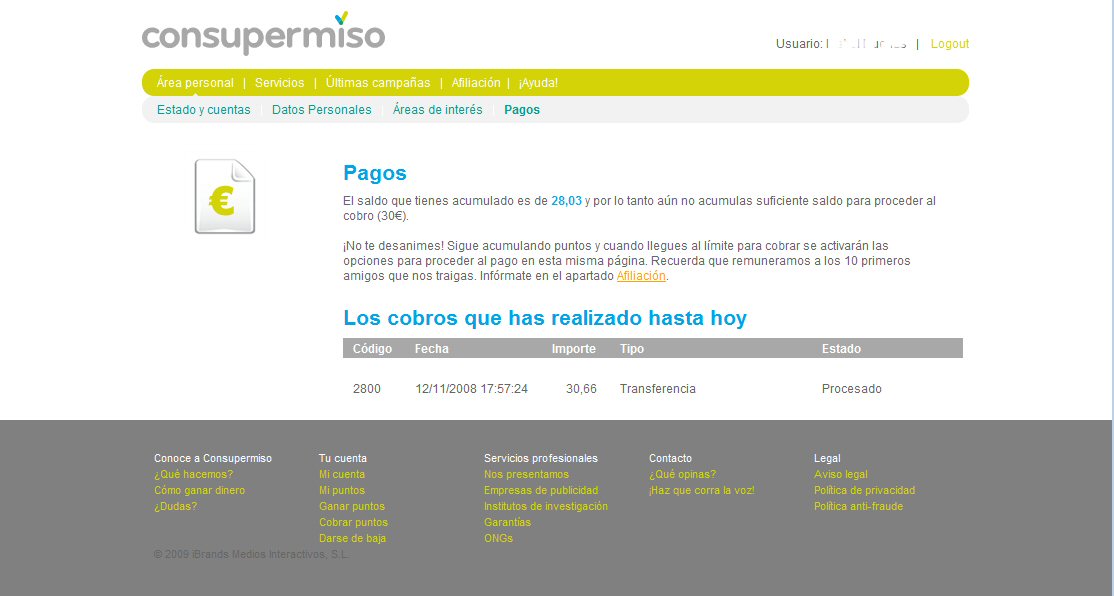Open the ¿Qué hacemos? footer link
Image resolution: width=1114 pixels, height=596 pixels.
pyautogui.click(x=193, y=475)
